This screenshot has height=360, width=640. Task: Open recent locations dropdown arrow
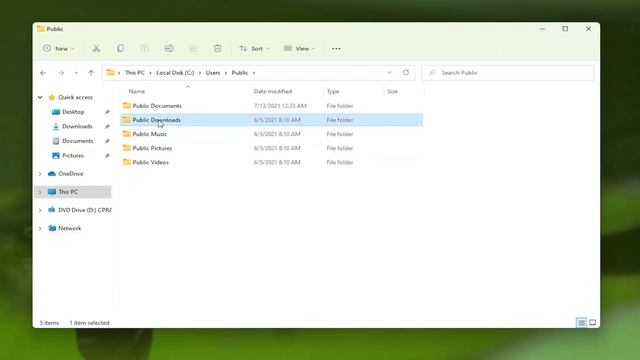coord(76,73)
